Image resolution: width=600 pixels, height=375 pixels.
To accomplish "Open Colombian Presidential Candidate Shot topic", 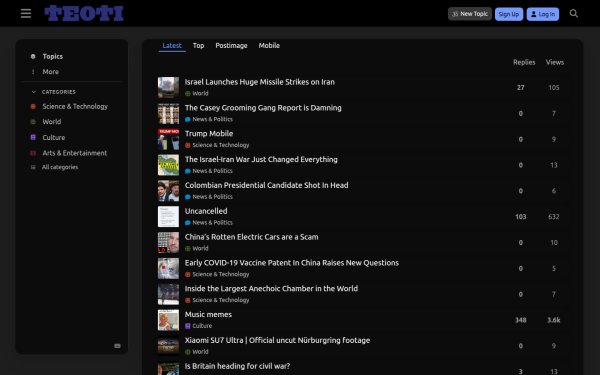I will click(x=266, y=185).
